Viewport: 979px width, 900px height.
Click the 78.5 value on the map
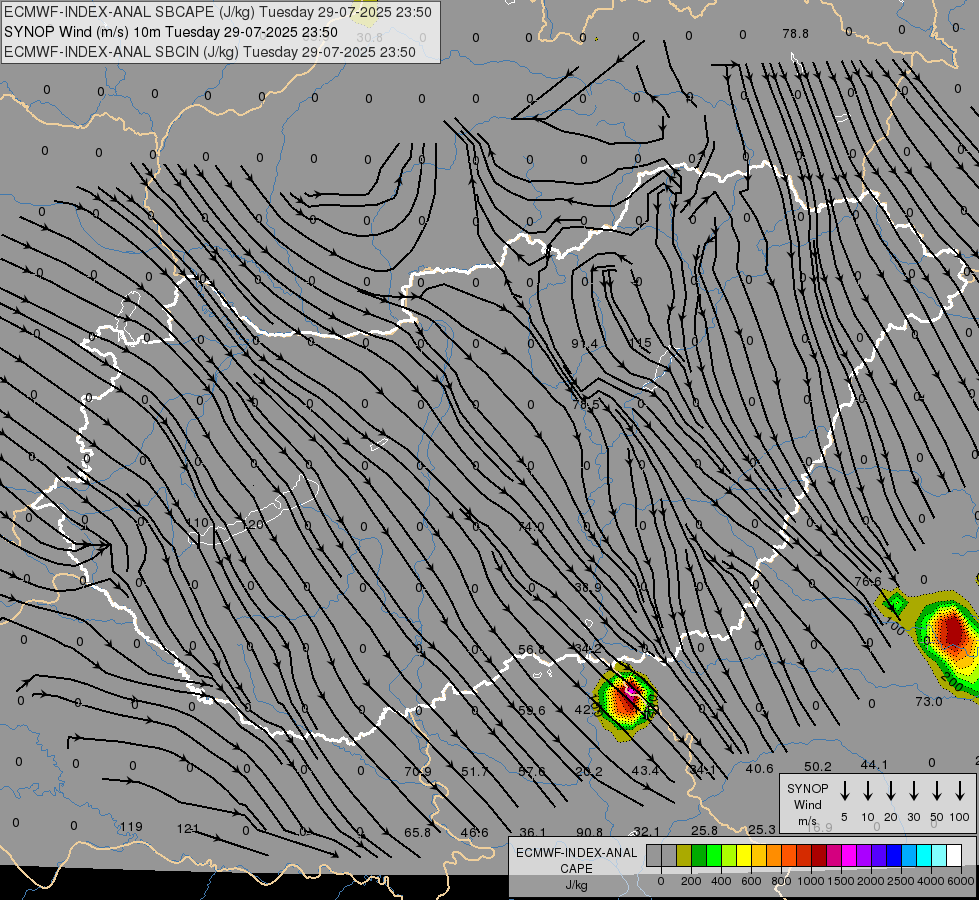(586, 405)
